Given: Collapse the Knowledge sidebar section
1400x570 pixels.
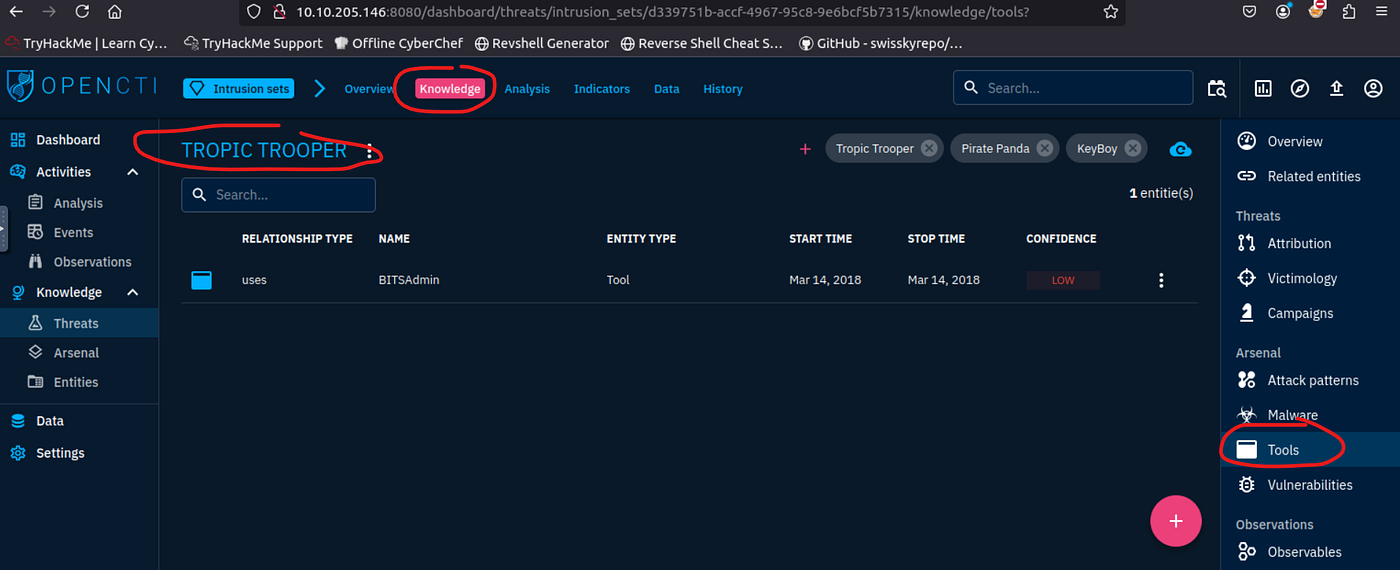Looking at the screenshot, I should pos(132,293).
